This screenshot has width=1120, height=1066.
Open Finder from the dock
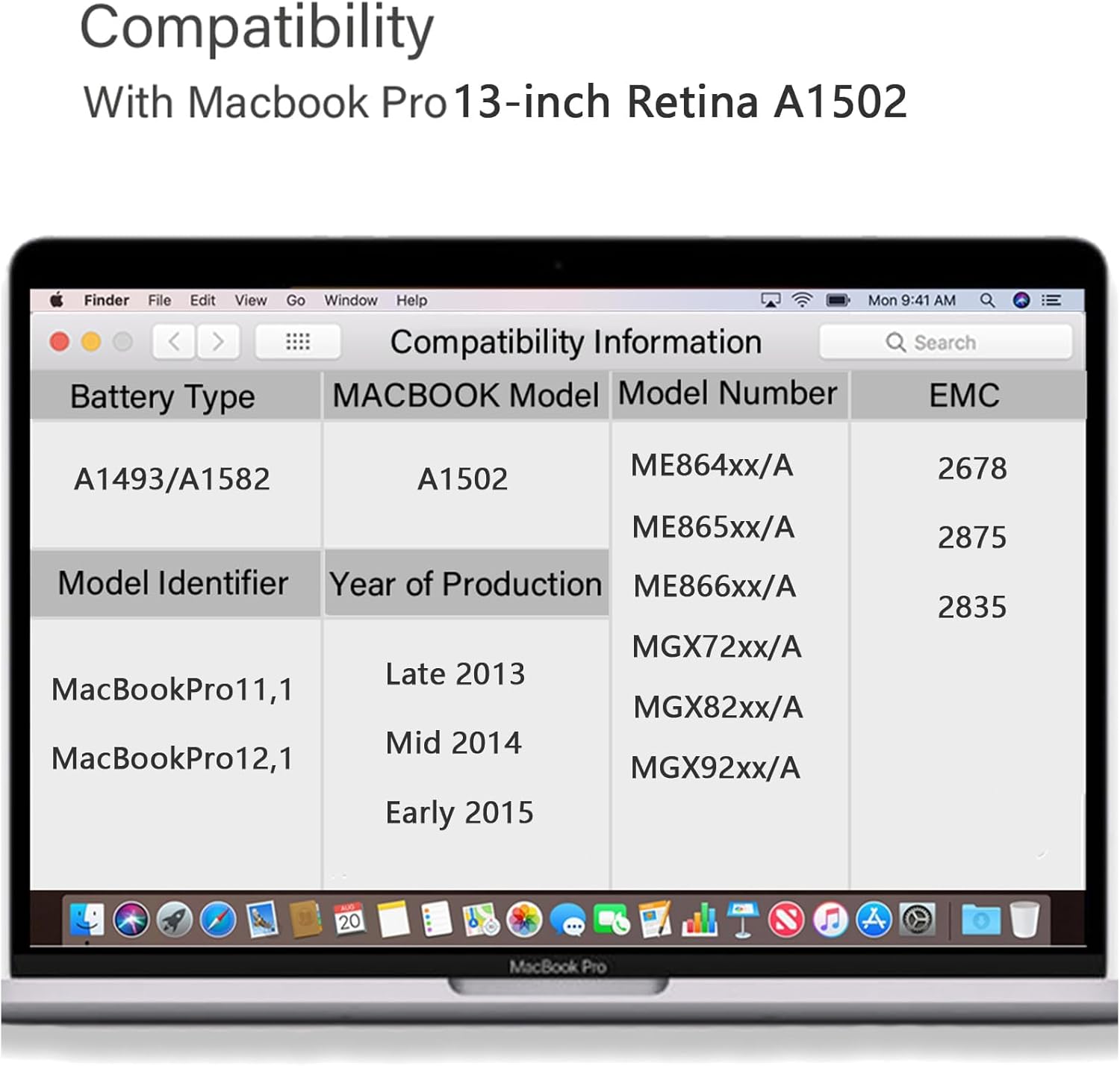(x=87, y=920)
